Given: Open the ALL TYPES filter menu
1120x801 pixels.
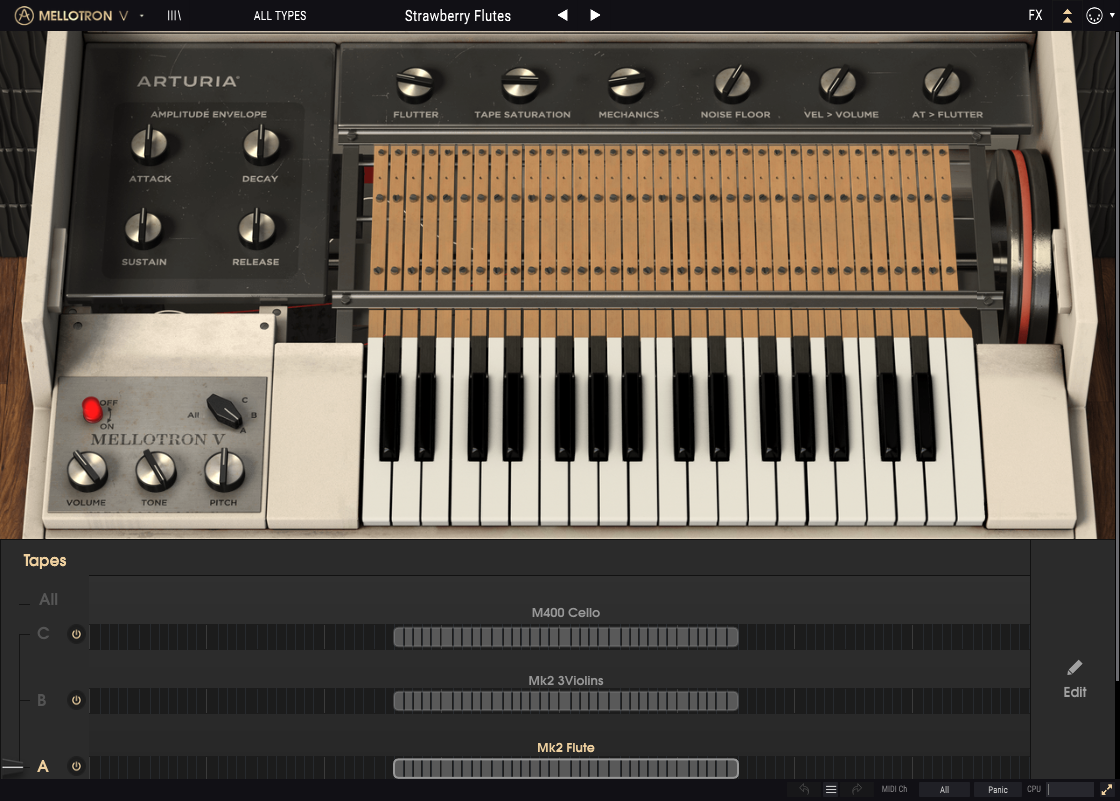Looking at the screenshot, I should point(280,15).
